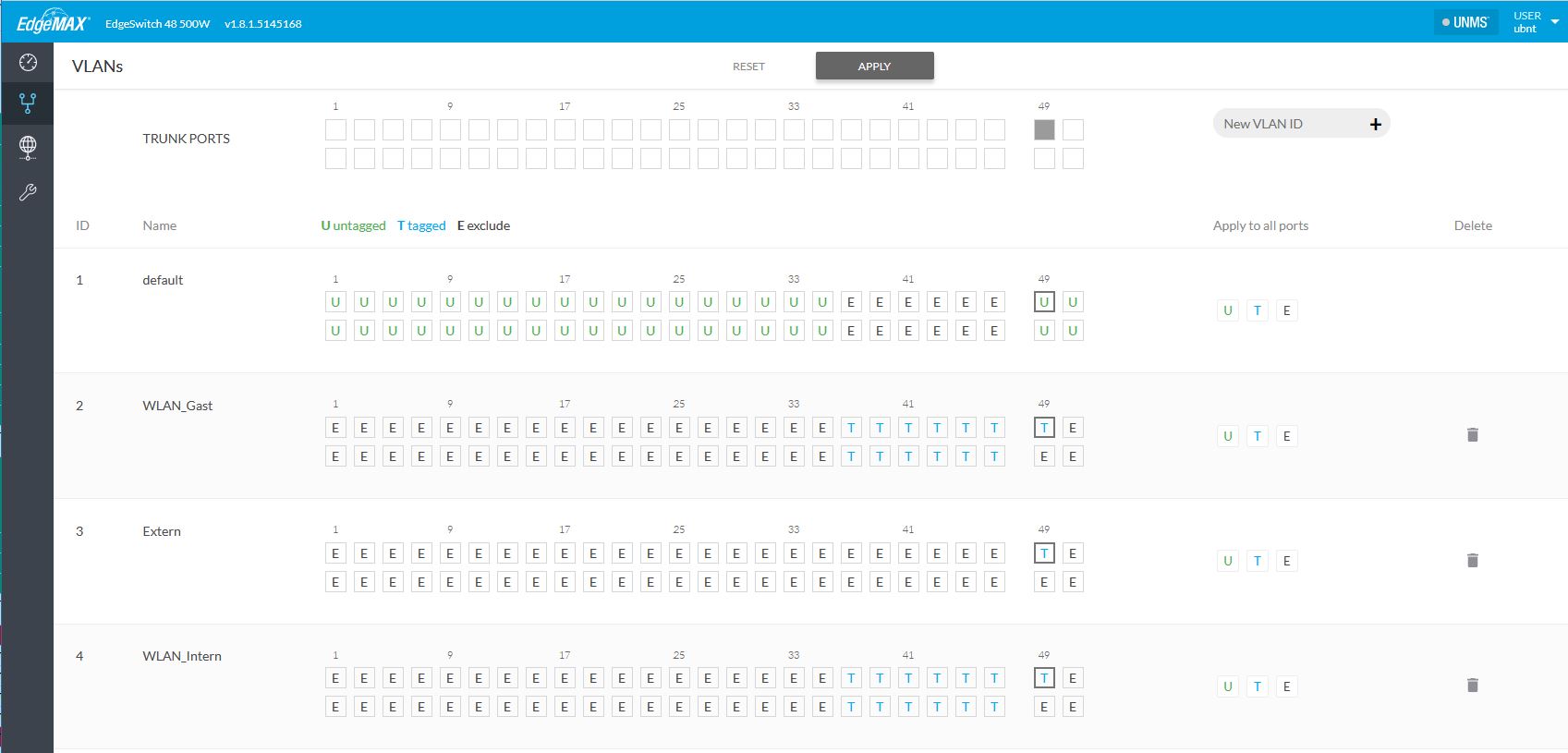Apply exclude to all ports for Extern
Viewport: 1568px width, 753px height.
point(1287,561)
